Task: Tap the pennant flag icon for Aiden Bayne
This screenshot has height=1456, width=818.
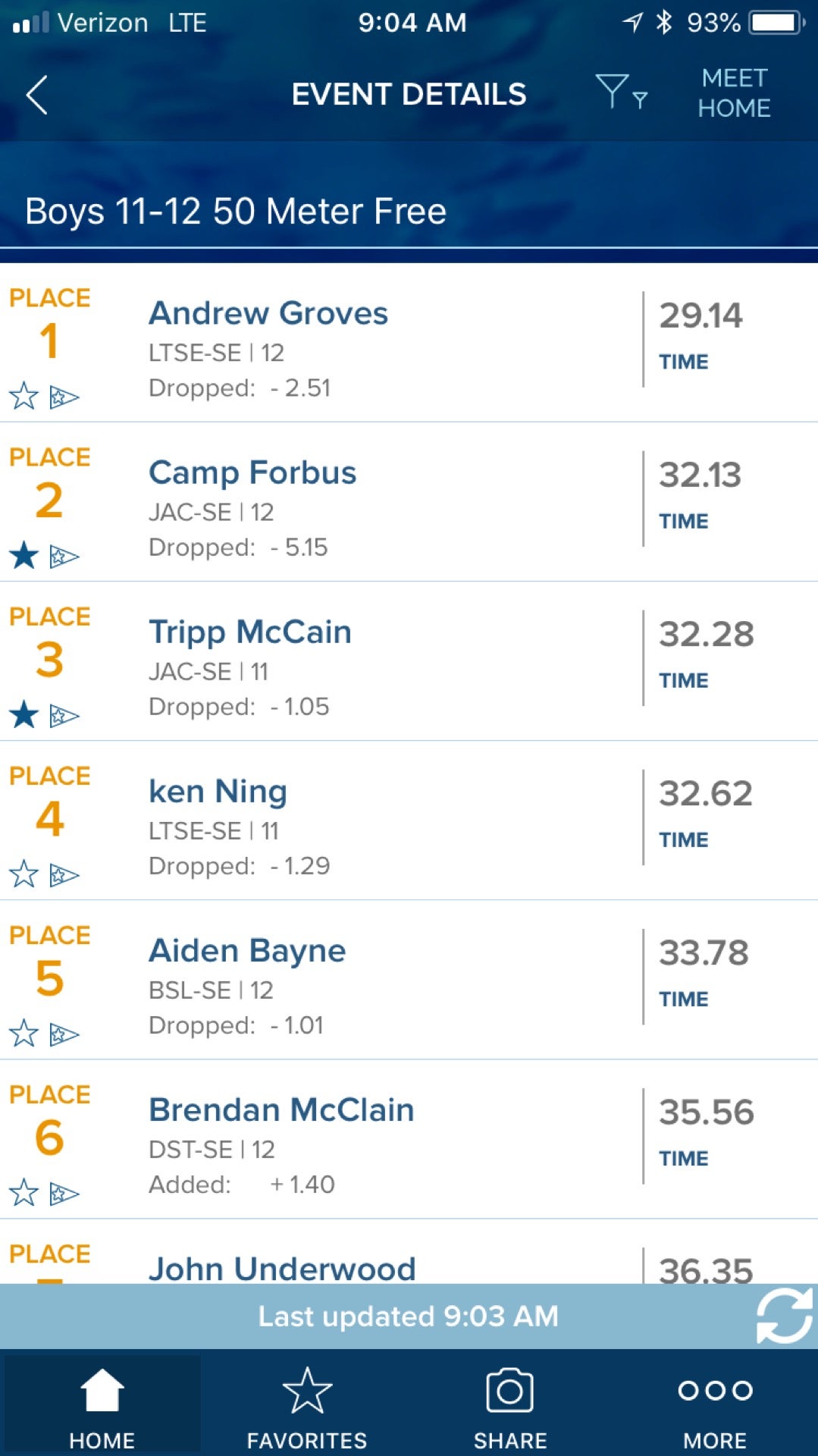Action: [64, 1034]
